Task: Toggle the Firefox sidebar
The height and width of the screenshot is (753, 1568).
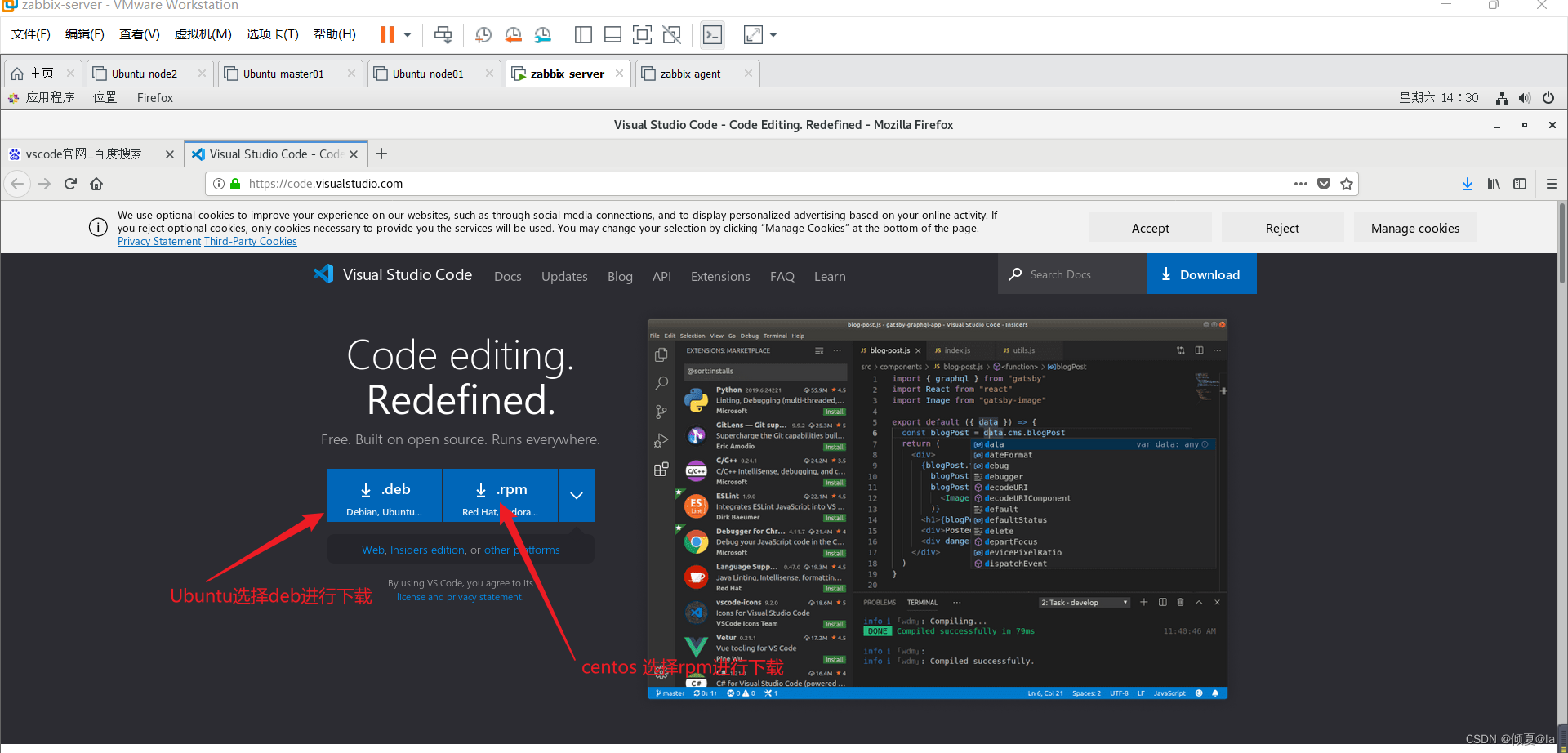Action: point(1520,184)
